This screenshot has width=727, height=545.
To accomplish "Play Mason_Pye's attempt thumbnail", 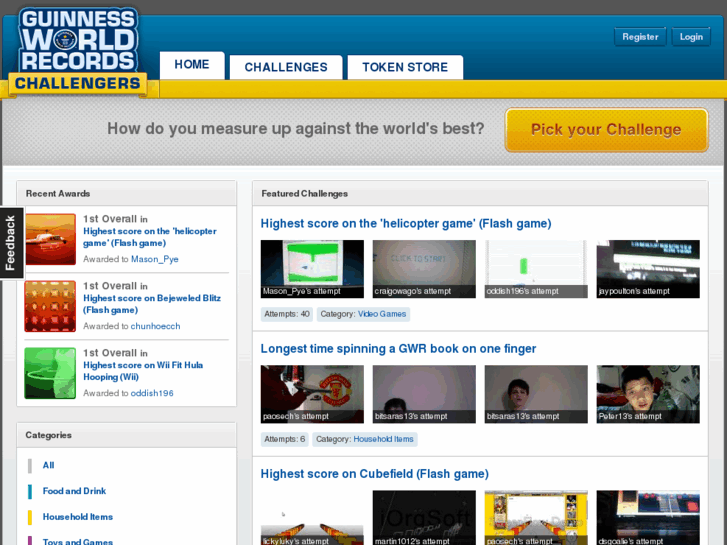I will (x=312, y=269).
